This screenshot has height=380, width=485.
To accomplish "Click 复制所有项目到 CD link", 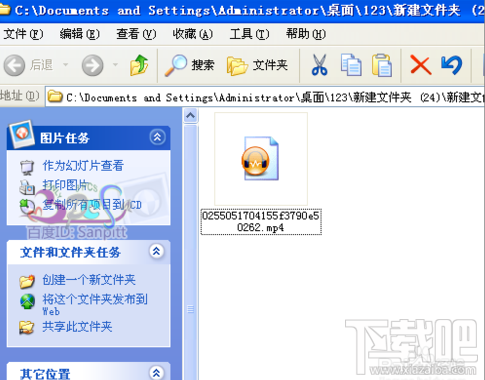I will click(x=92, y=205).
